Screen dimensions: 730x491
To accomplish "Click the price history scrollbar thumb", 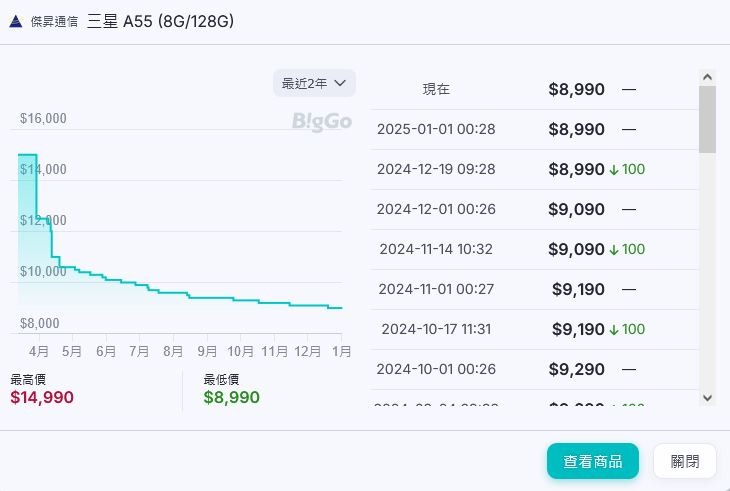I will (x=707, y=119).
